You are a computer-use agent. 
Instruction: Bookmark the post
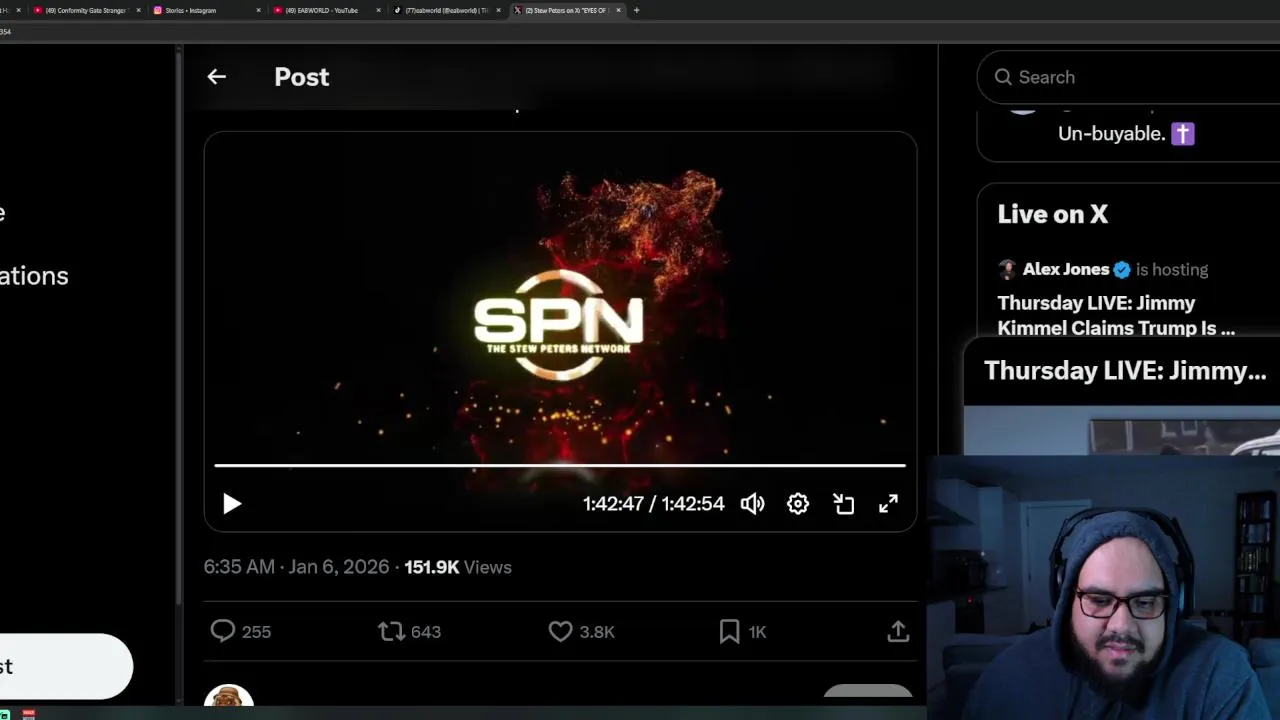point(729,631)
